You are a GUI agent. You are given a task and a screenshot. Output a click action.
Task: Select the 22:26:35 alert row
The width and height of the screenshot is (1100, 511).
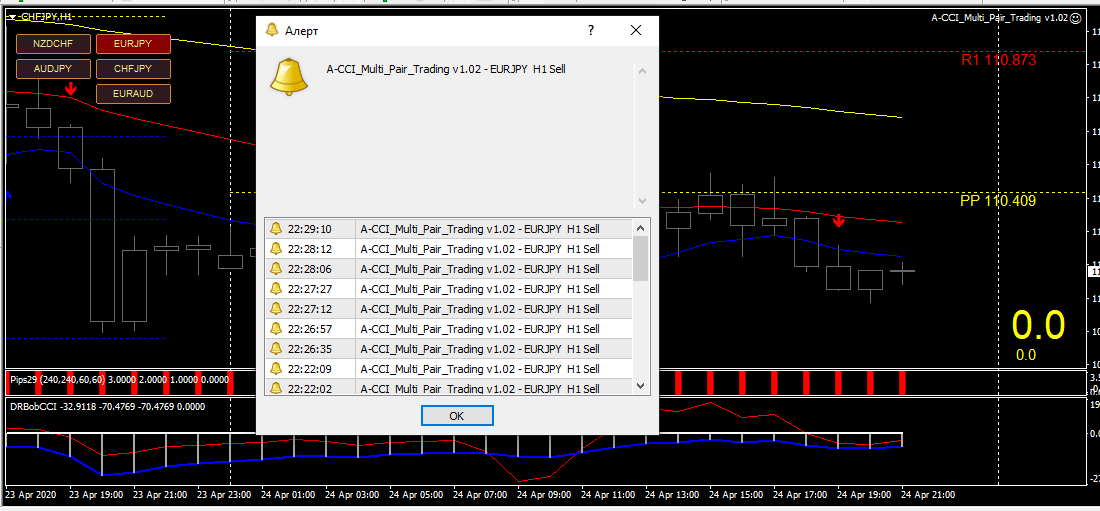[x=448, y=349]
